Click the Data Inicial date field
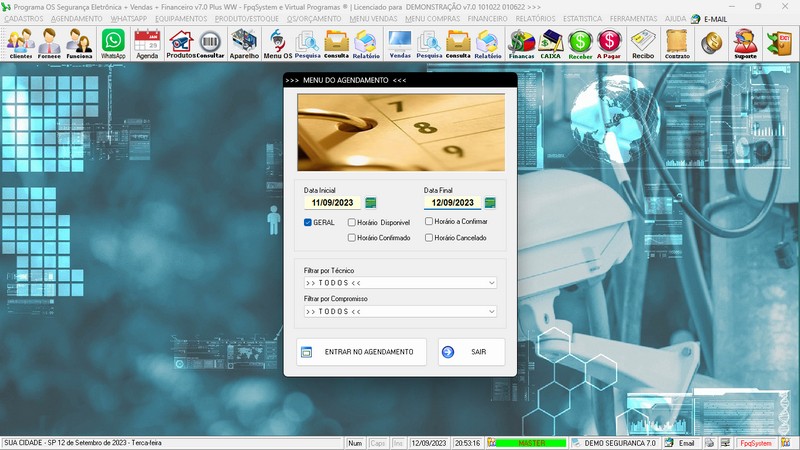 click(x=332, y=203)
